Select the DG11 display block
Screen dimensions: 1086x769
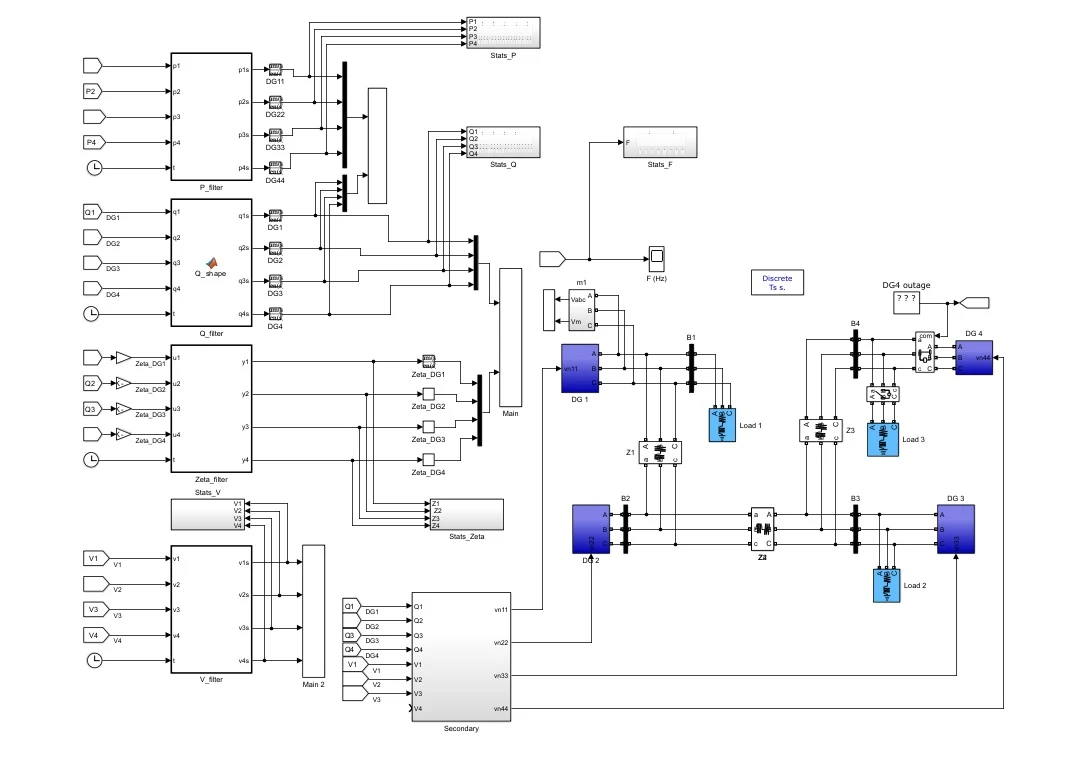pos(275,70)
